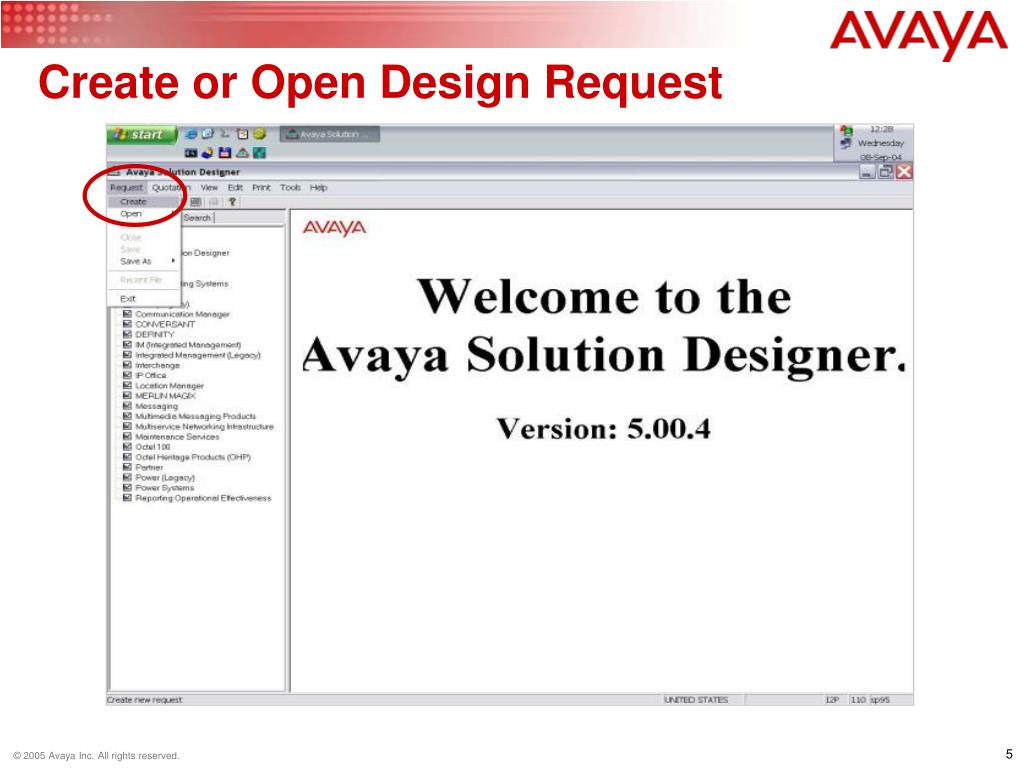Viewport: 1024px width, 768px height.
Task: Select the Messaging list entry
Action: [x=156, y=406]
